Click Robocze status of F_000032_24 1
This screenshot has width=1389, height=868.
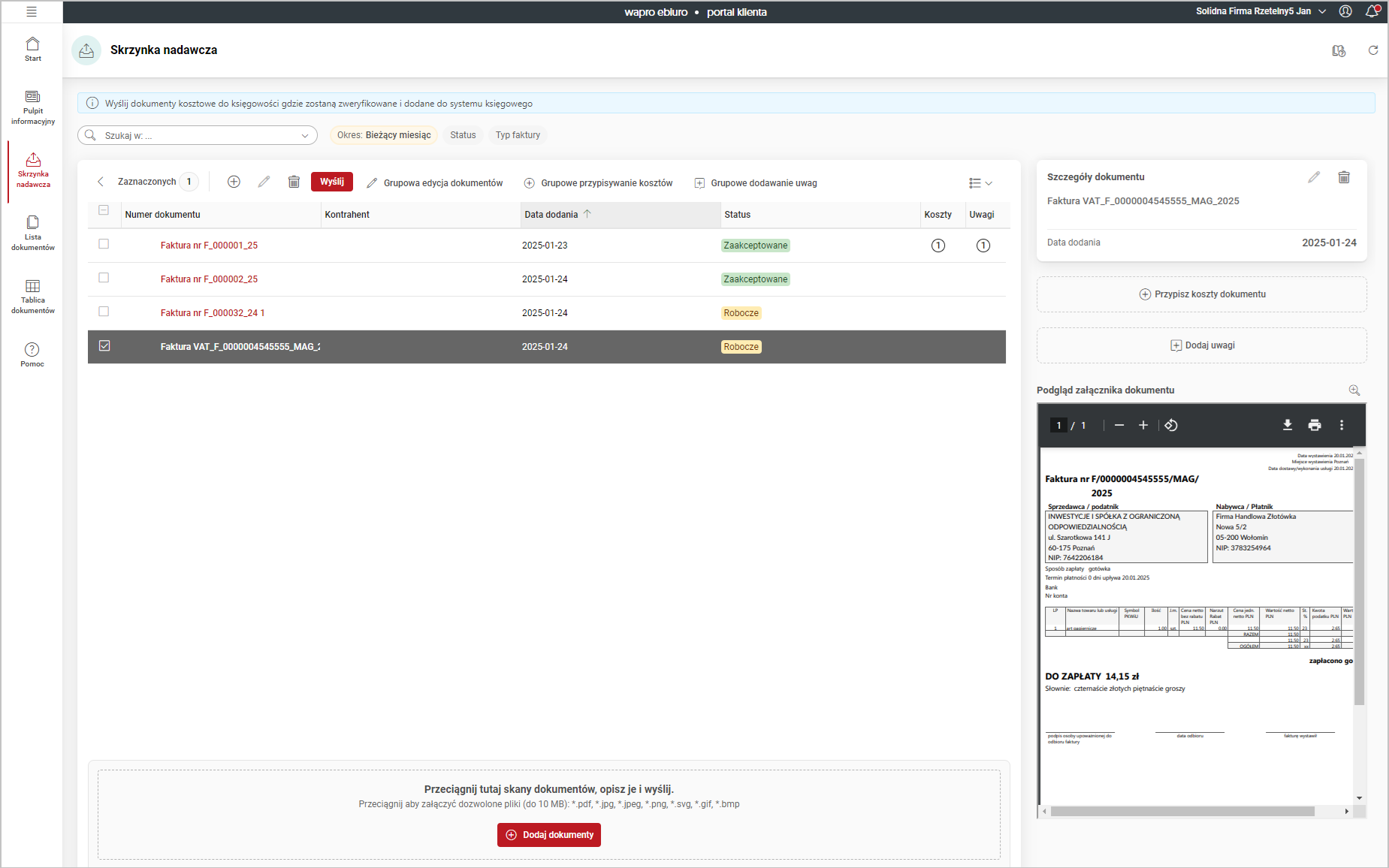[x=741, y=313]
